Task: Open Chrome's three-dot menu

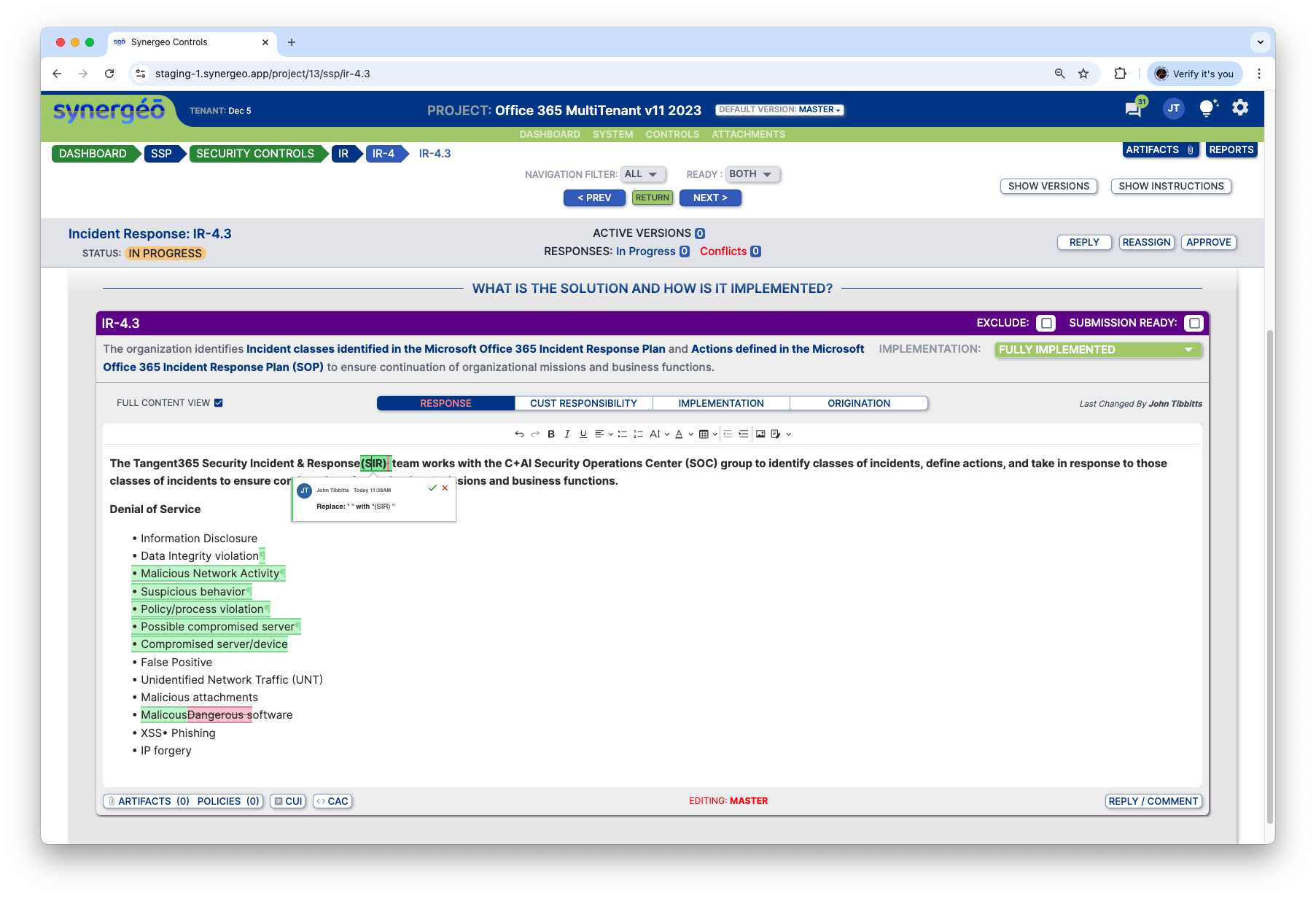Action: pyautogui.click(x=1259, y=74)
